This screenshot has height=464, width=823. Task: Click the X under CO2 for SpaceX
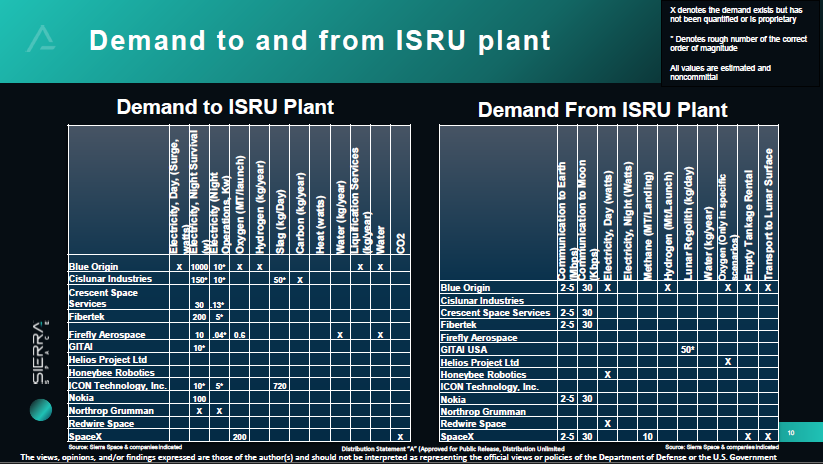click(x=400, y=437)
